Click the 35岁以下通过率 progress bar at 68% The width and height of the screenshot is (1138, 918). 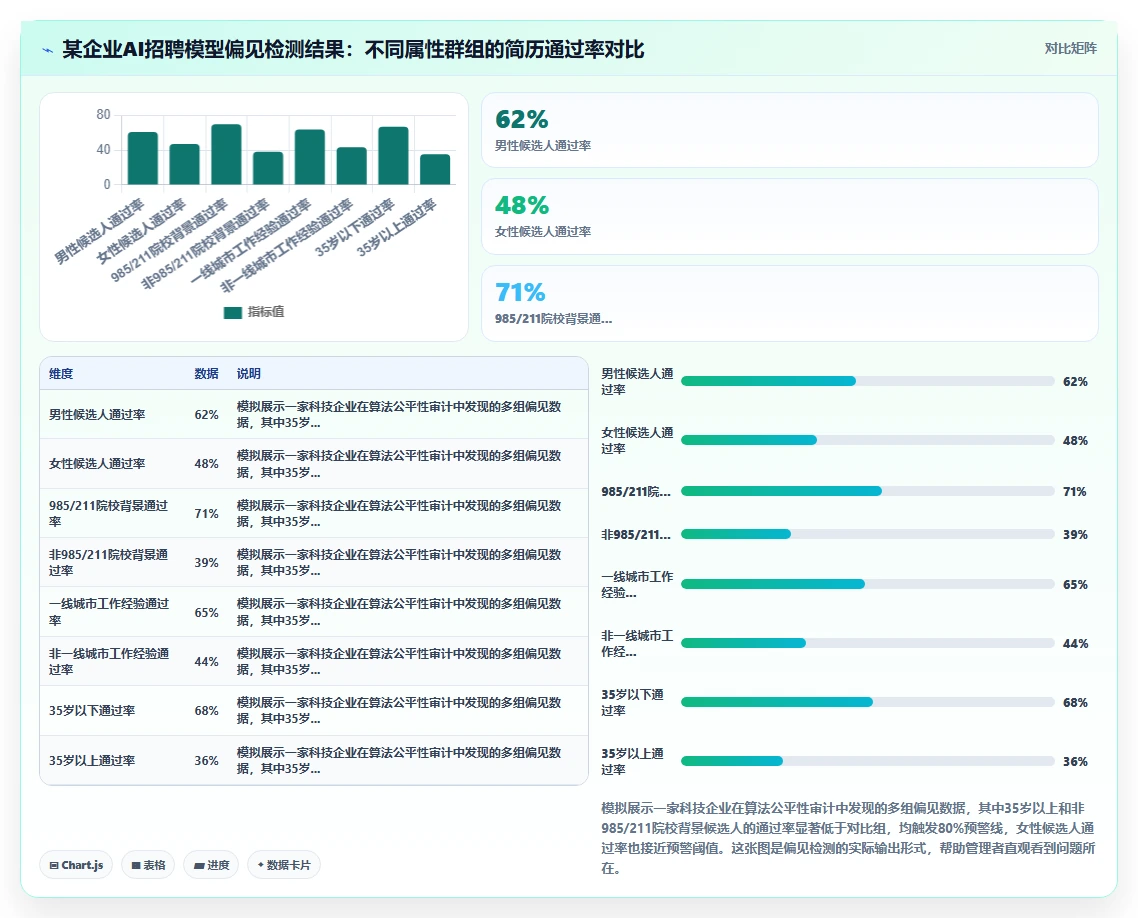click(867, 702)
